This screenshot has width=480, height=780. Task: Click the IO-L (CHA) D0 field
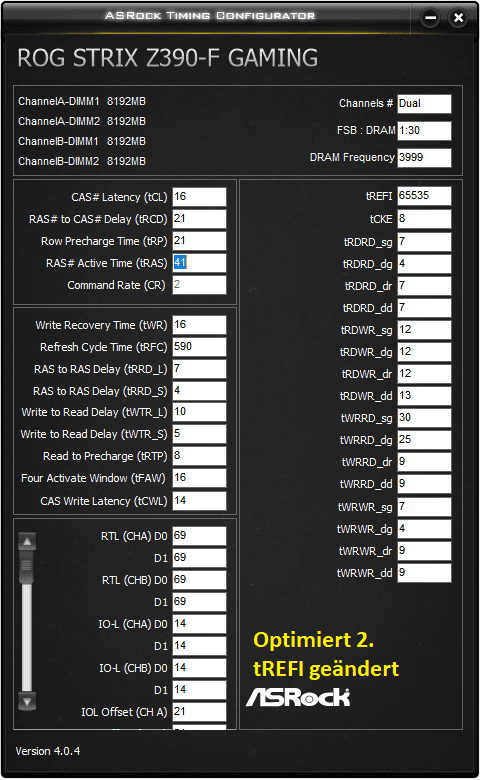point(199,623)
